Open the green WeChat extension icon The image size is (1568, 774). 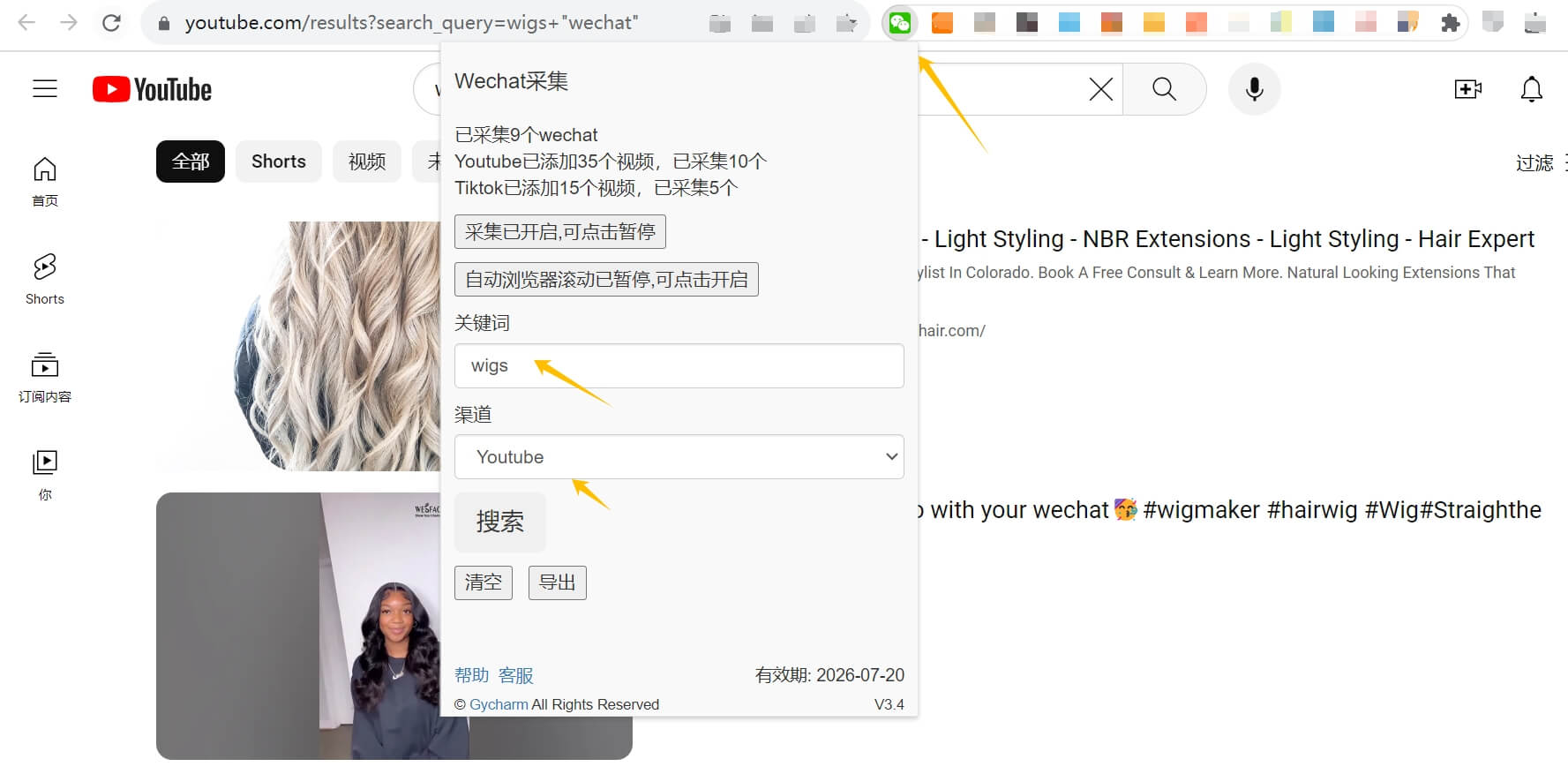point(900,23)
